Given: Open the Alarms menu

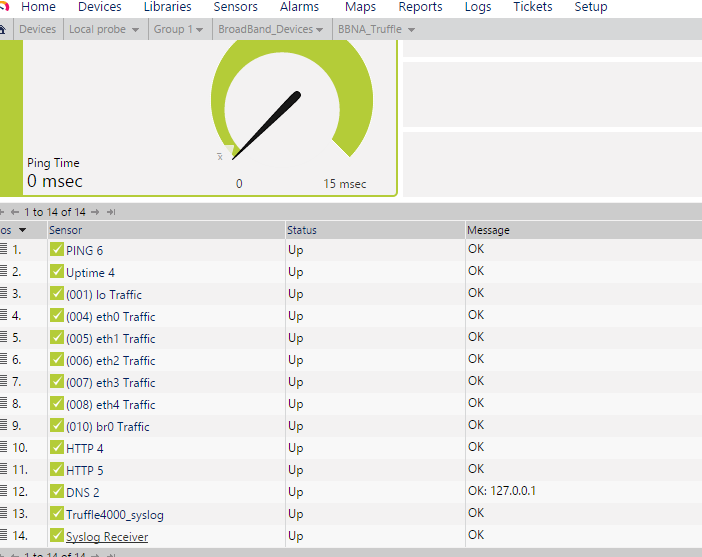Looking at the screenshot, I should [299, 7].
